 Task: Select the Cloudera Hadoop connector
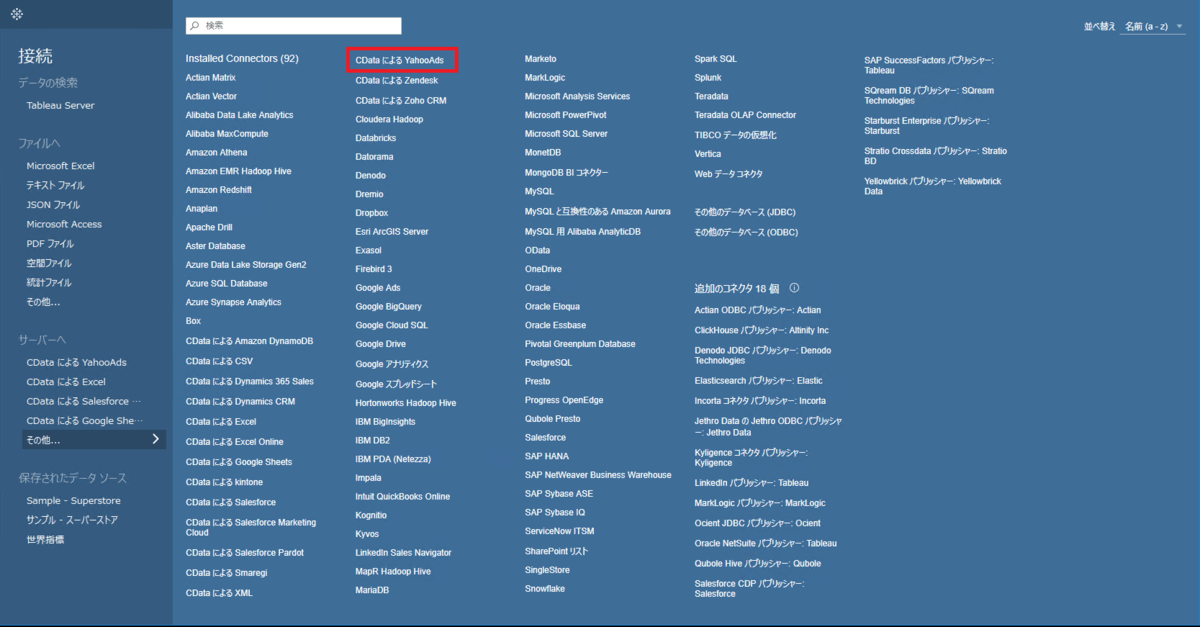coord(389,119)
